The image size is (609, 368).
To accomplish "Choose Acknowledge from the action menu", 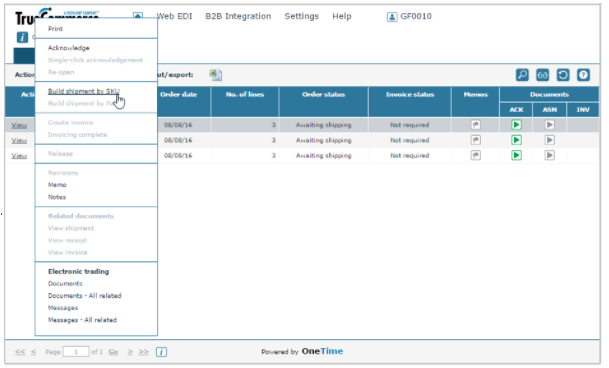I will pyautogui.click(x=69, y=48).
